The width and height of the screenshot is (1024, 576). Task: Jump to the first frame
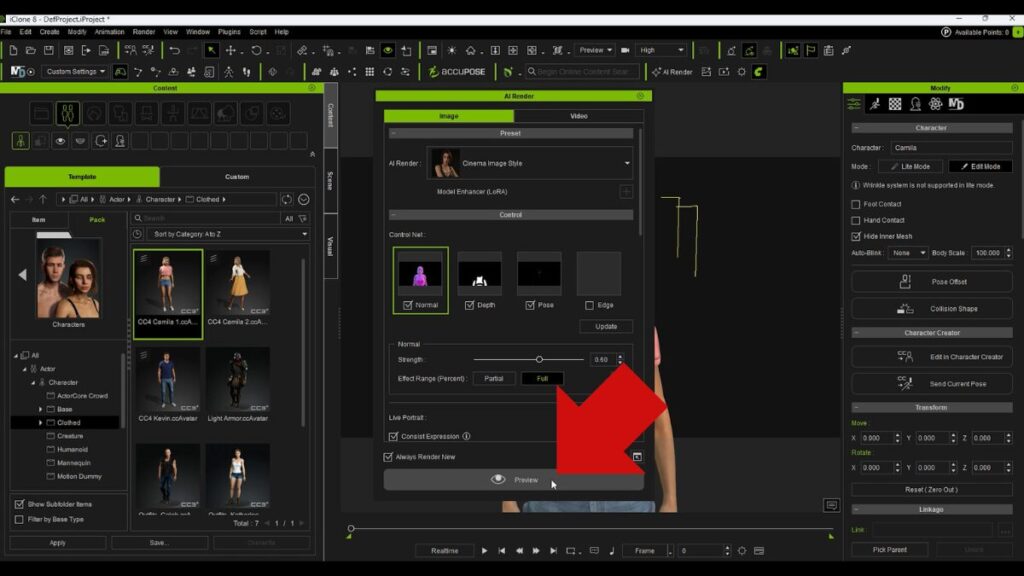click(x=502, y=551)
